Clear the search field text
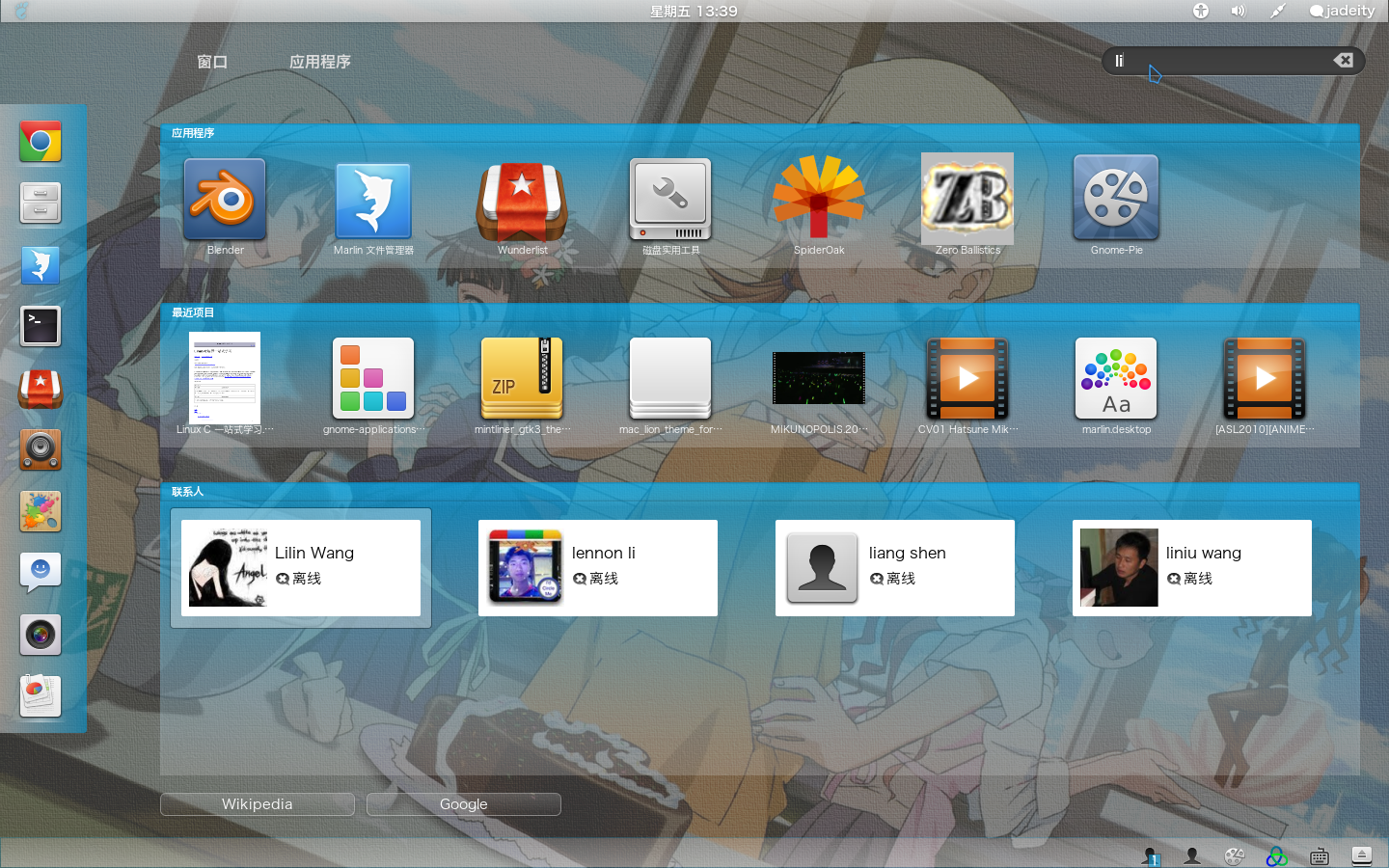This screenshot has height=868, width=1389. point(1343,60)
